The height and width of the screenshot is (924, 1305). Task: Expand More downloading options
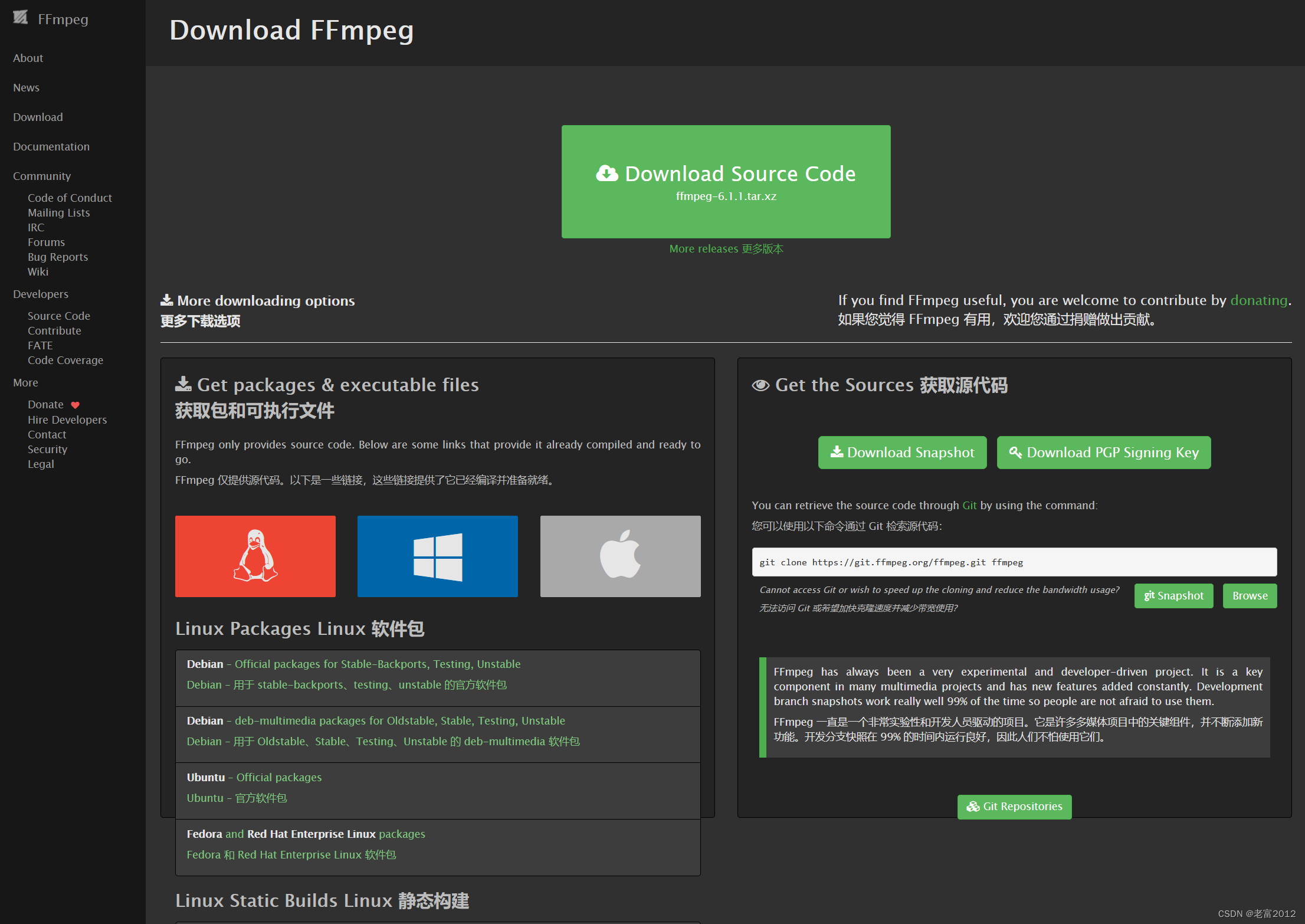[x=265, y=300]
